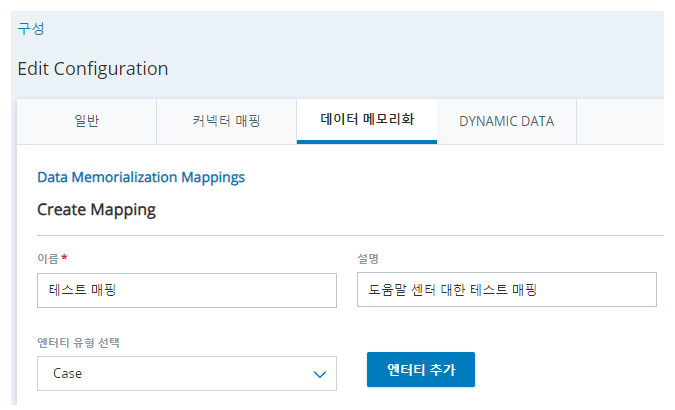675x410 pixels.
Task: Click the 엔터티 유형 선택 label
Action: 78,343
